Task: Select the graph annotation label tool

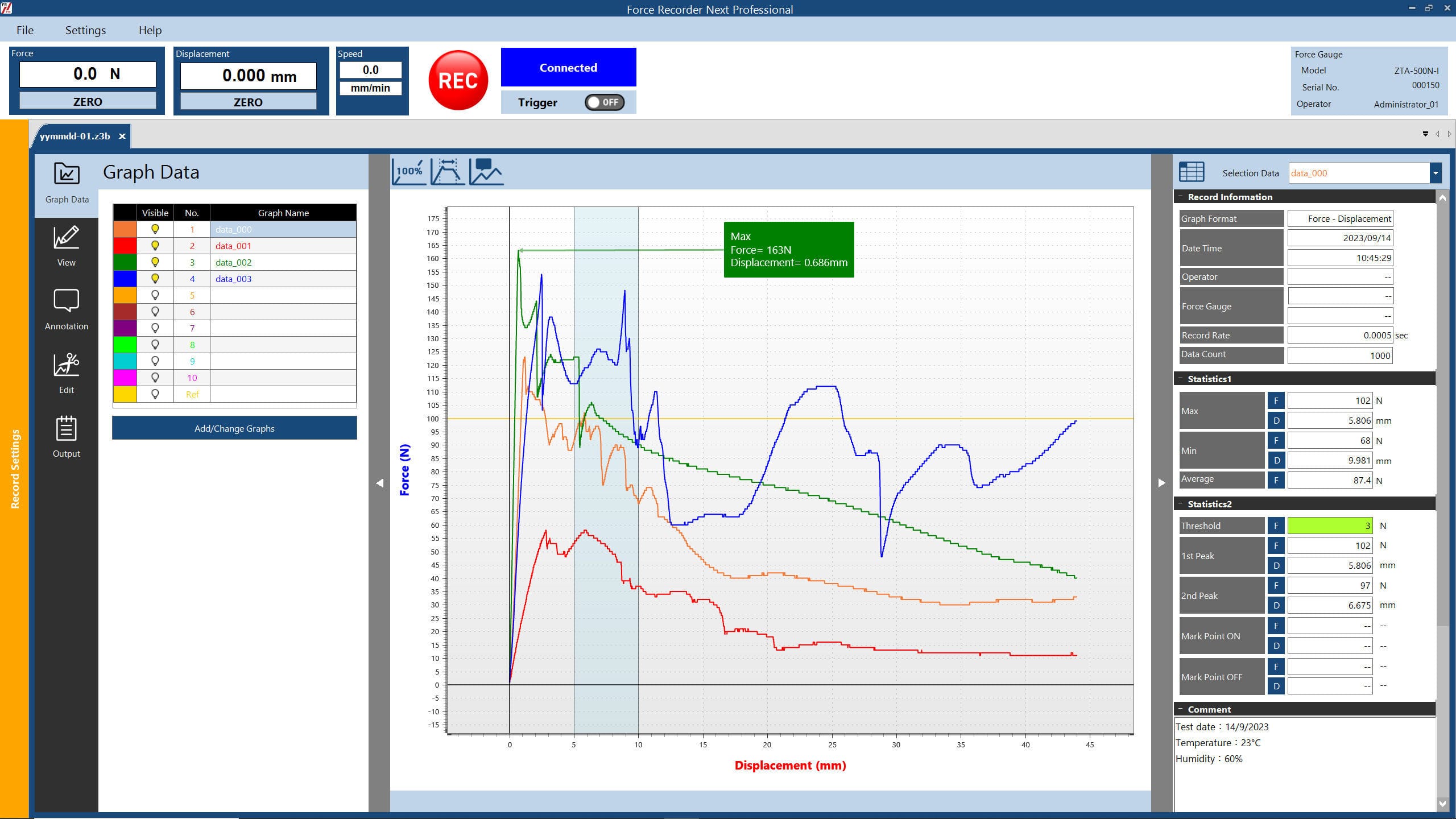Action: [x=485, y=171]
